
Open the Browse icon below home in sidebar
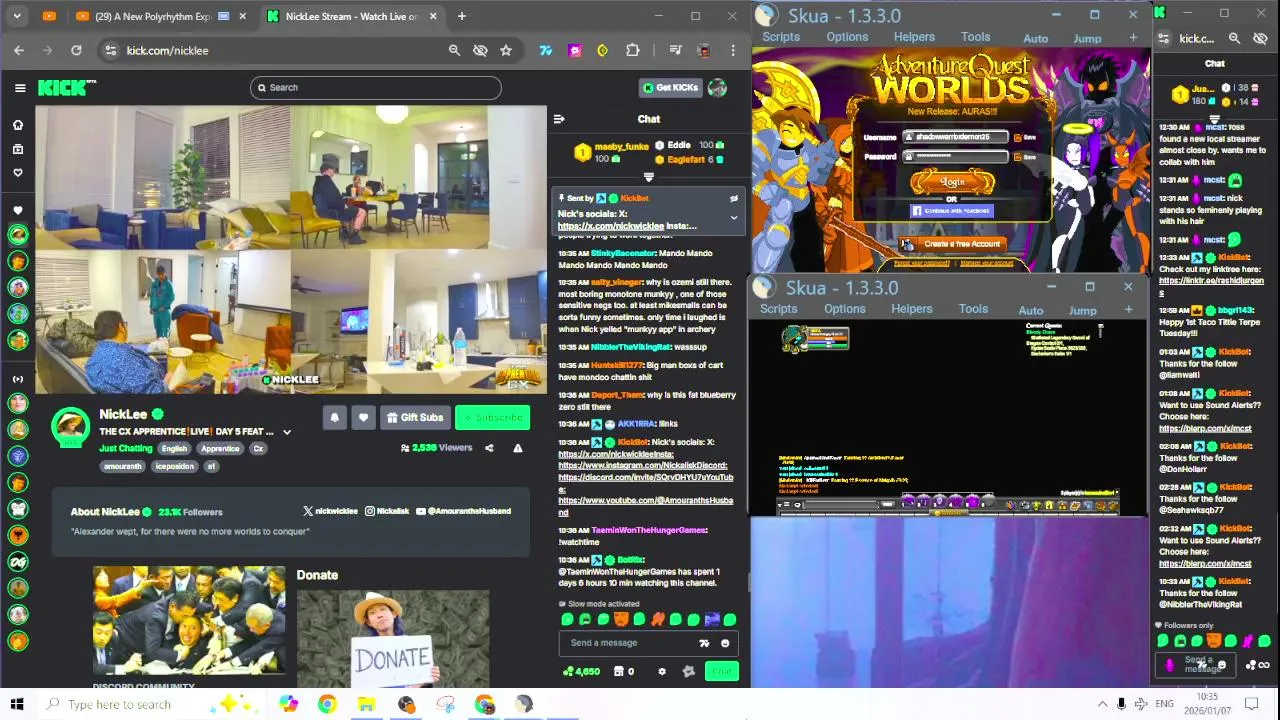pyautogui.click(x=18, y=149)
